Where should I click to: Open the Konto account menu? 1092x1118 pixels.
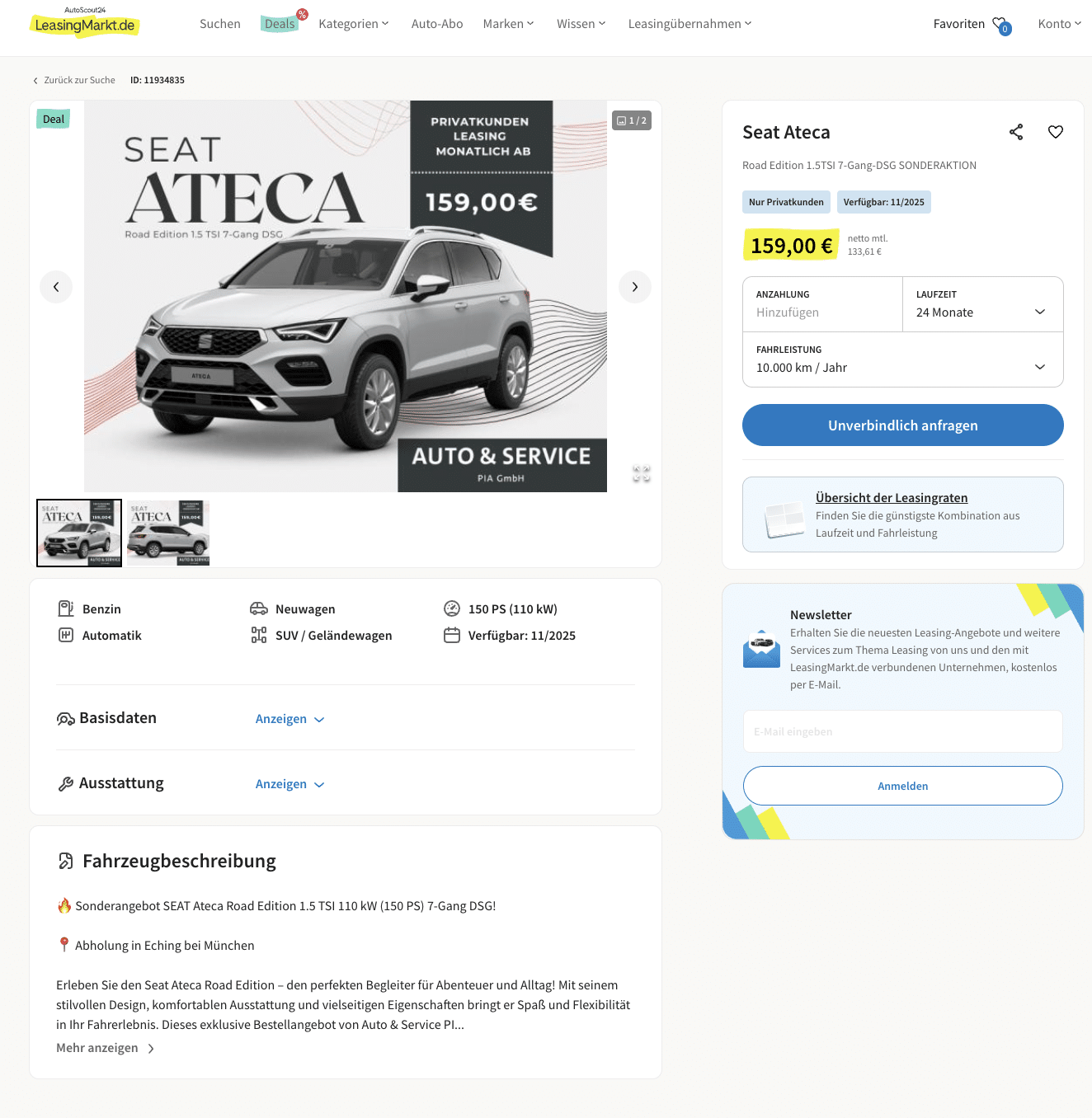(1060, 24)
